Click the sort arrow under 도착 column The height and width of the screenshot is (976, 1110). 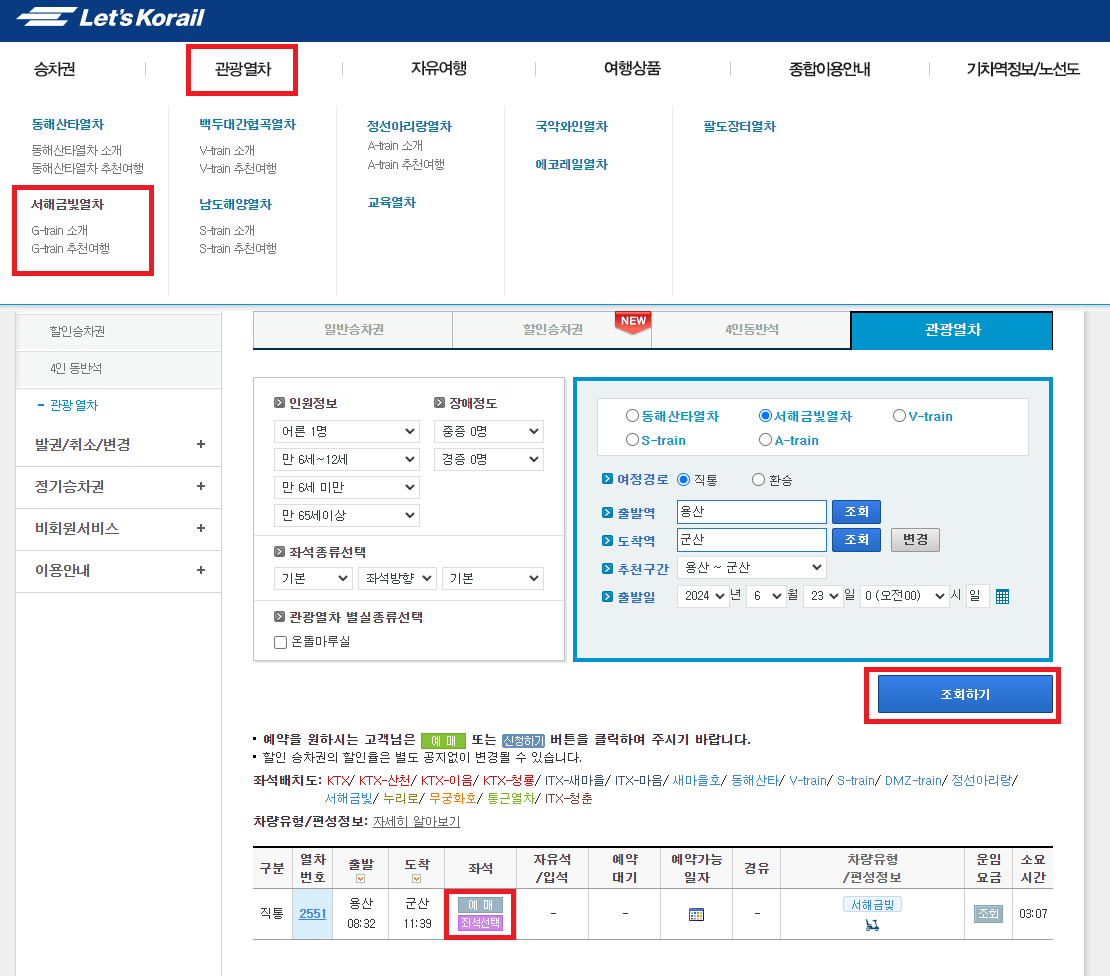pos(416,879)
